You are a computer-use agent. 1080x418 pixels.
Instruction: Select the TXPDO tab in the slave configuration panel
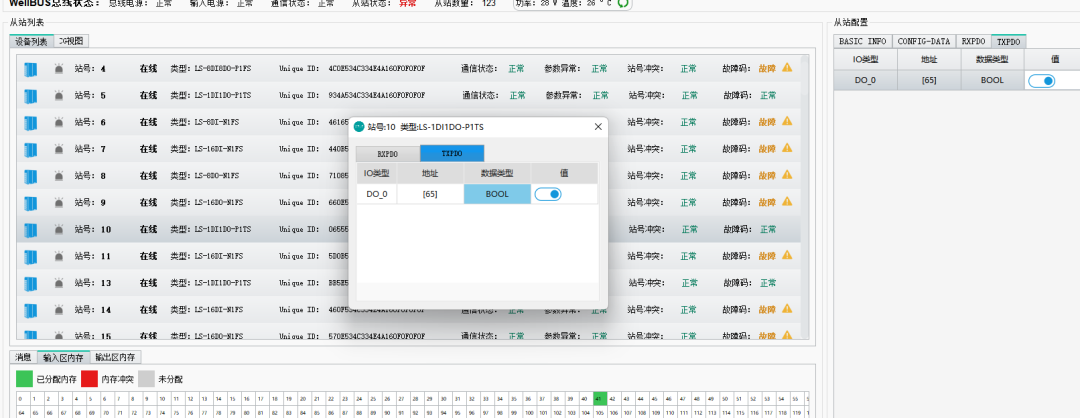(x=1009, y=41)
